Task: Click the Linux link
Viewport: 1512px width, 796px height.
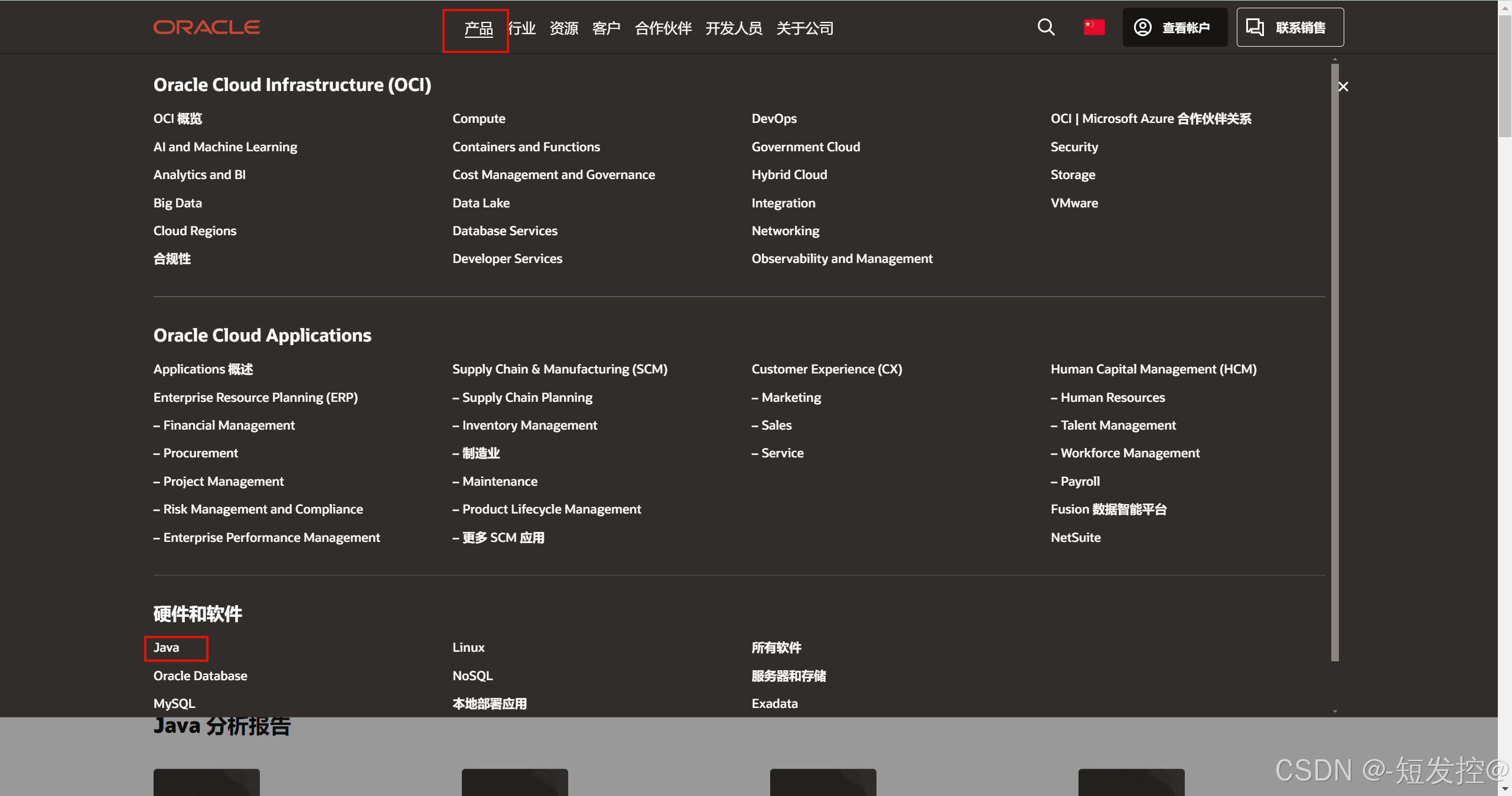Action: 468,648
